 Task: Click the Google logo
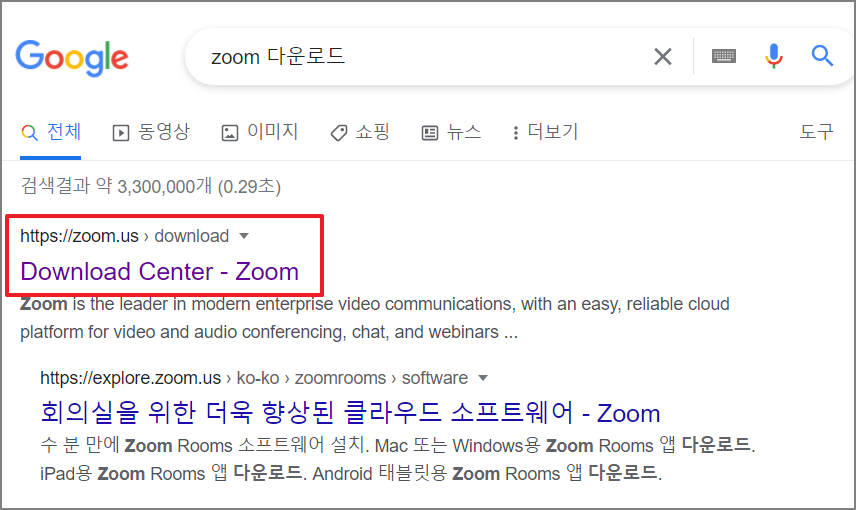coord(72,58)
